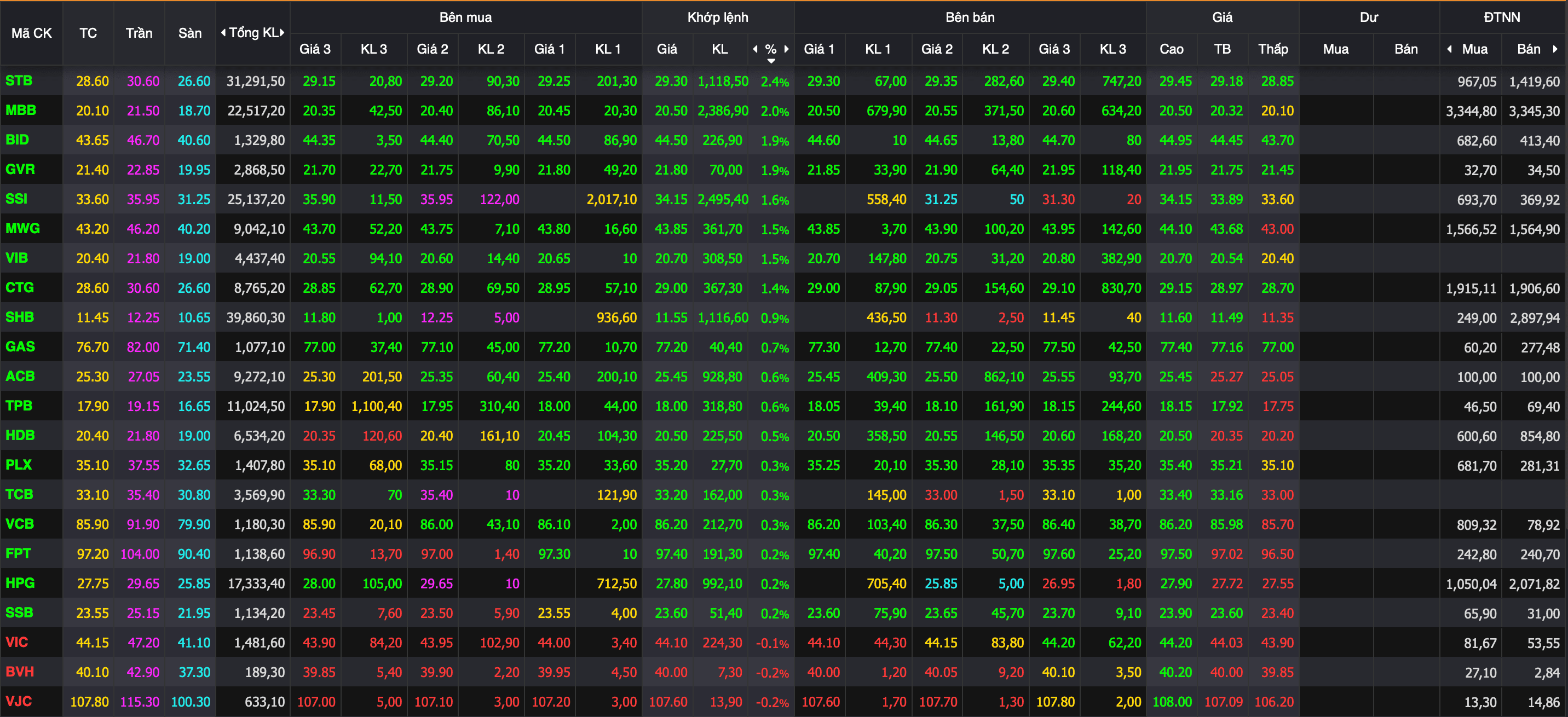Select GVR foreign sell 34,50

tap(1544, 170)
